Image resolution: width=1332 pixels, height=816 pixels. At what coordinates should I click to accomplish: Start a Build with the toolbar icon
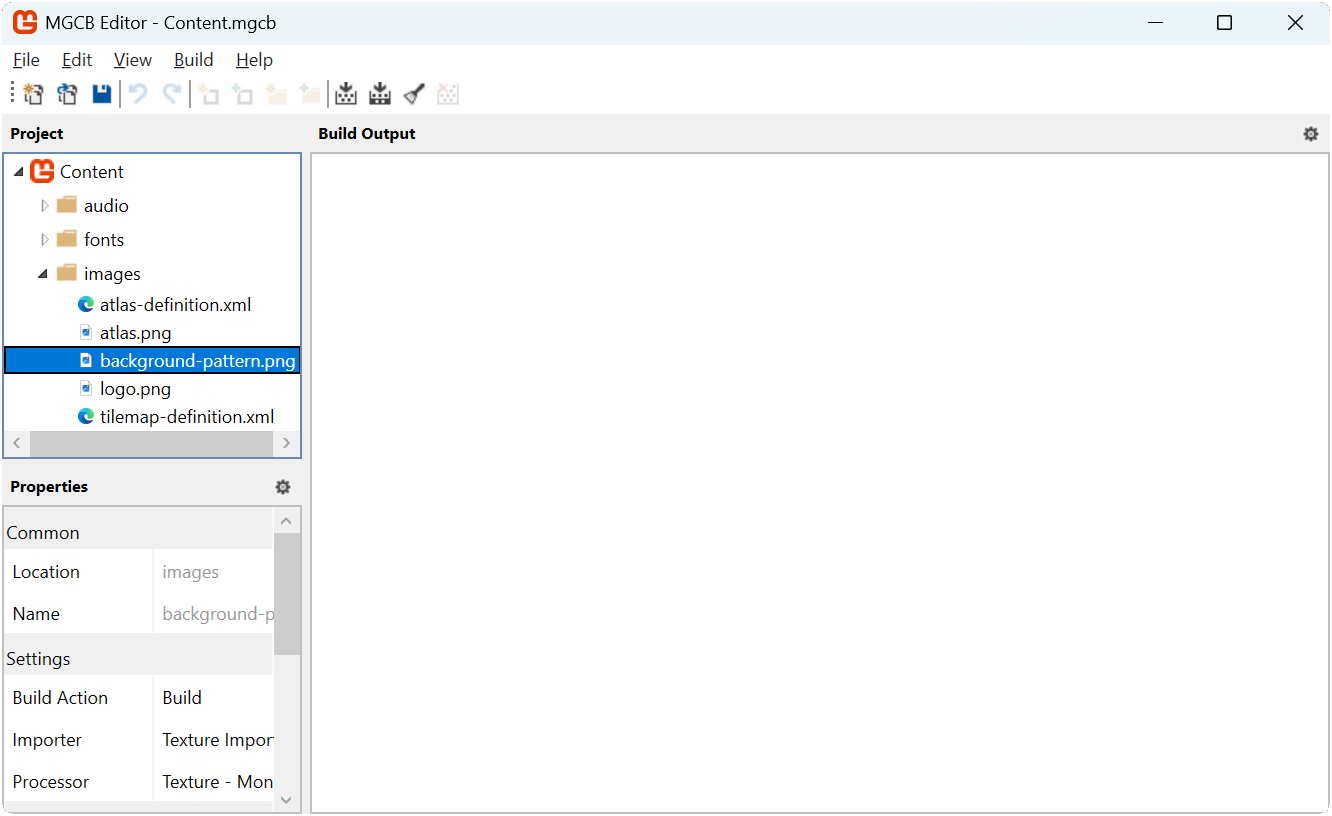[346, 93]
